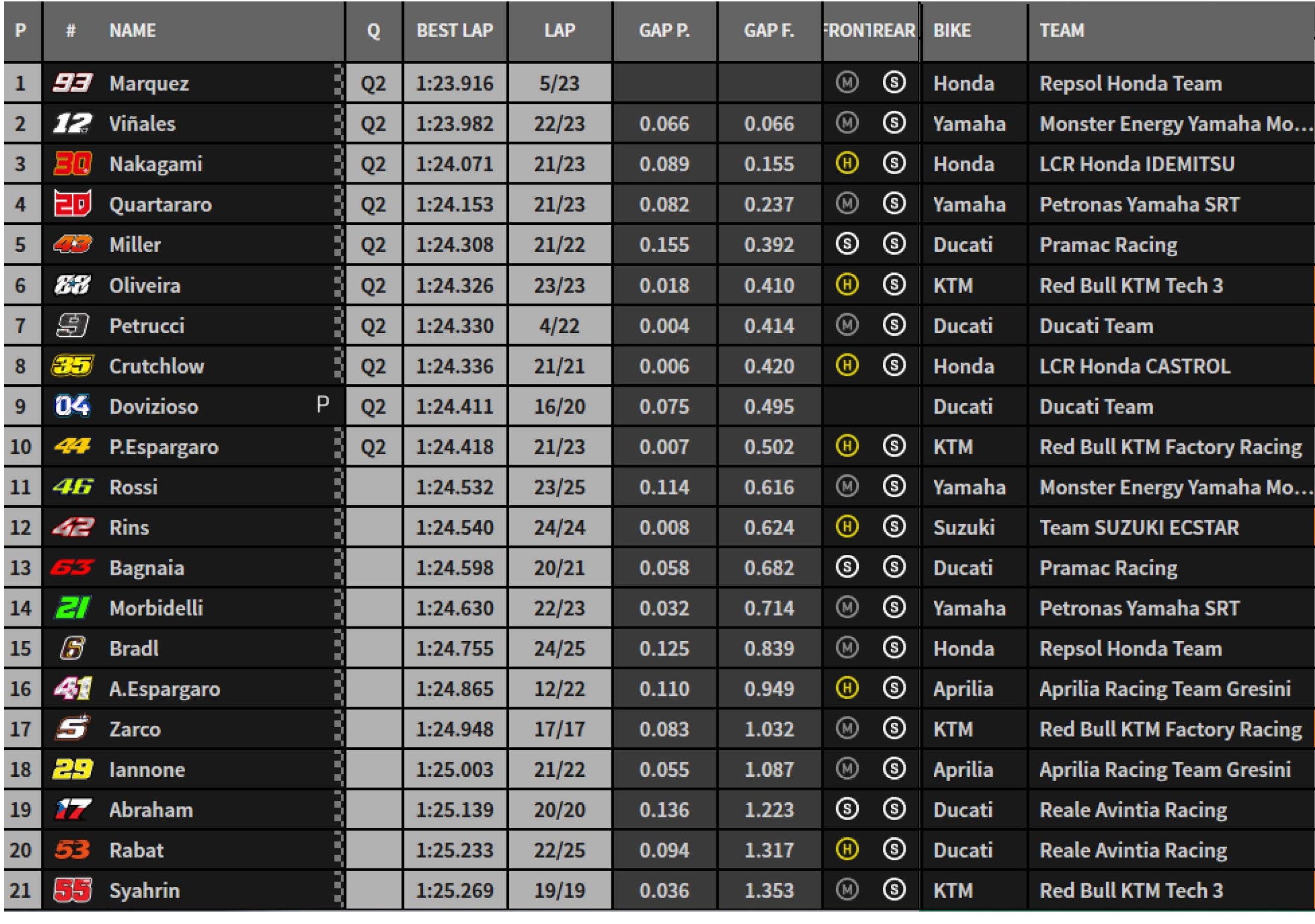Click the pit indicator P beside Dovizioso
This screenshot has width=1315, height=924.
click(x=323, y=405)
